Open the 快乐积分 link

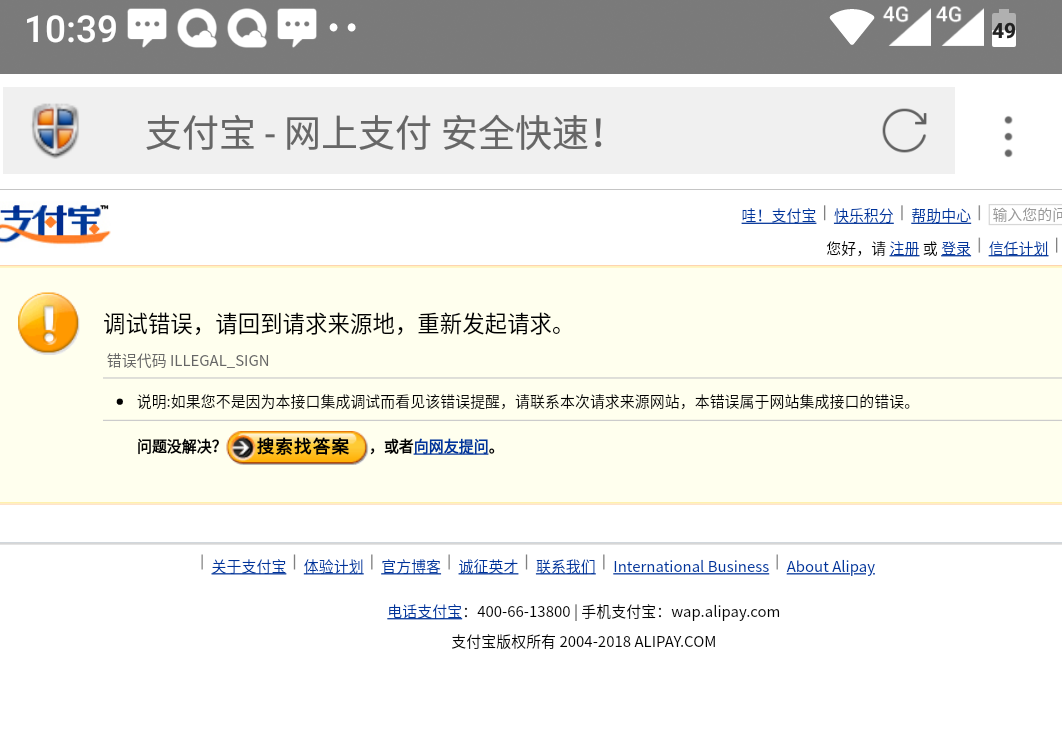(864, 216)
